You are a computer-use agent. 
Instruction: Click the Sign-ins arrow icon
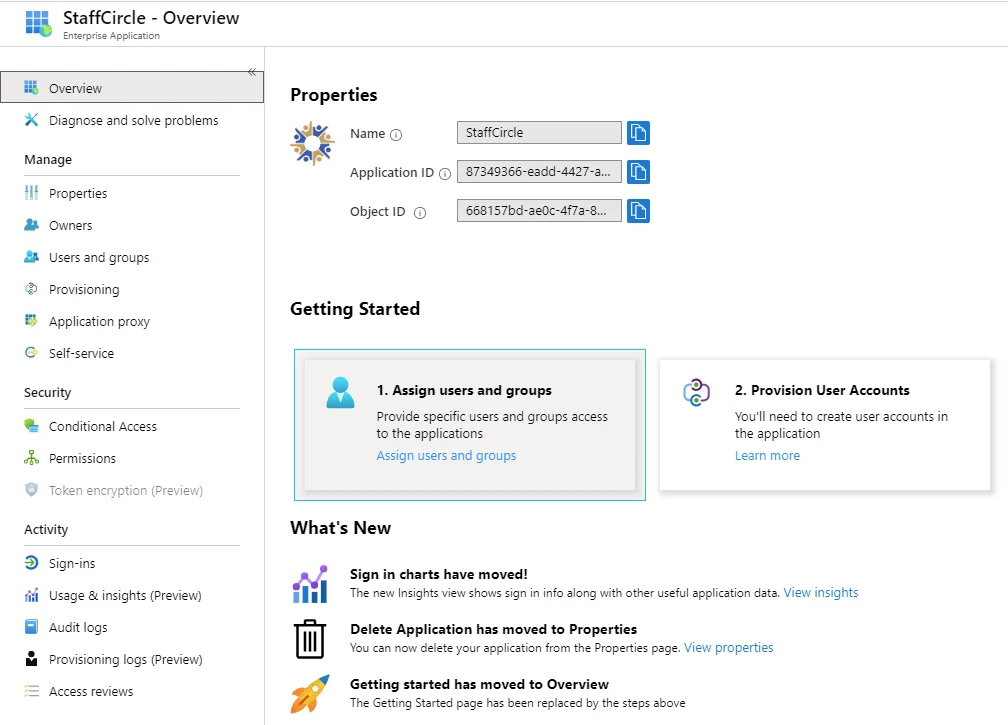(x=31, y=563)
